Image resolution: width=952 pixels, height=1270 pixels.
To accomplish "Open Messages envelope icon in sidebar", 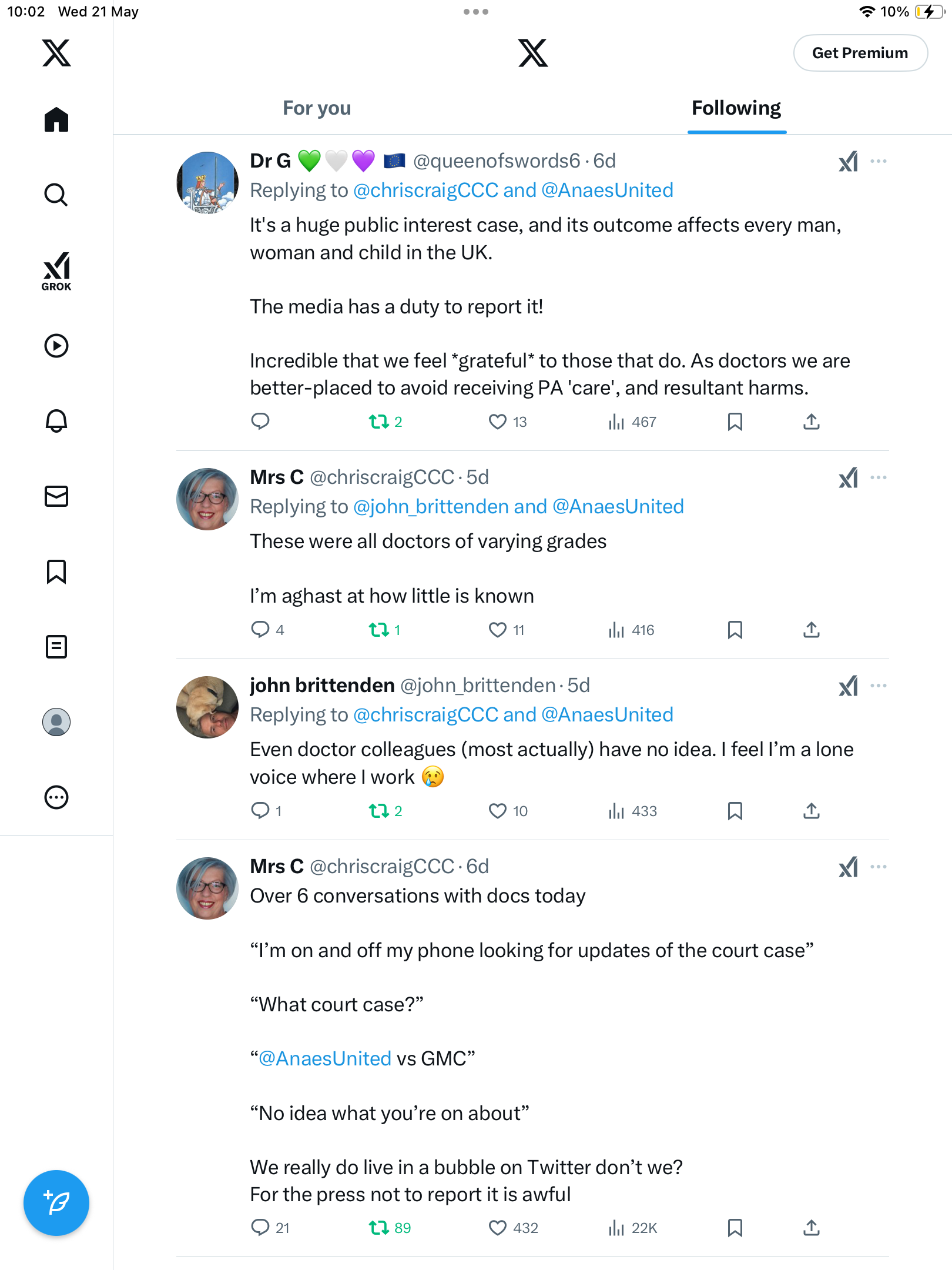I will click(56, 496).
